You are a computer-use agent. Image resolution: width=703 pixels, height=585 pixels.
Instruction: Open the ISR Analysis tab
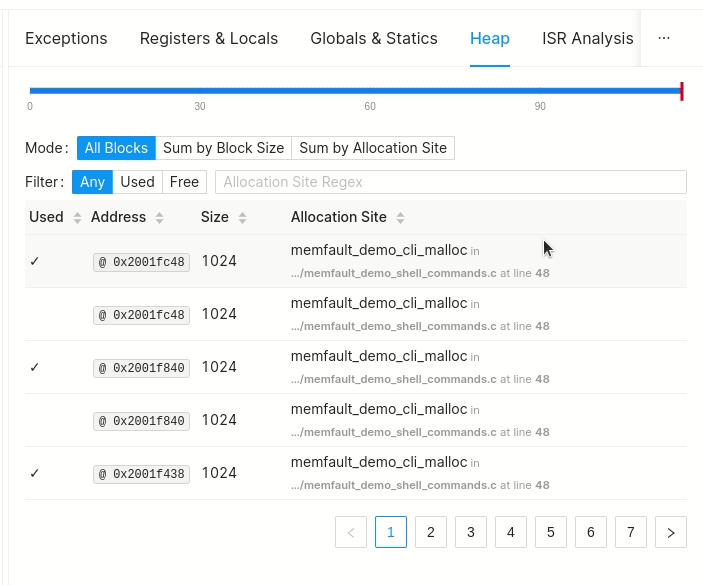(x=587, y=38)
